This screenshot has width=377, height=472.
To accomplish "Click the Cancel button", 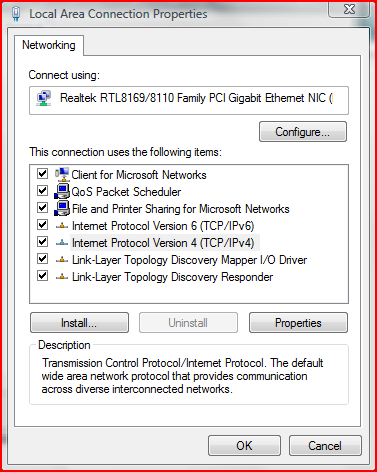I will pos(325,446).
